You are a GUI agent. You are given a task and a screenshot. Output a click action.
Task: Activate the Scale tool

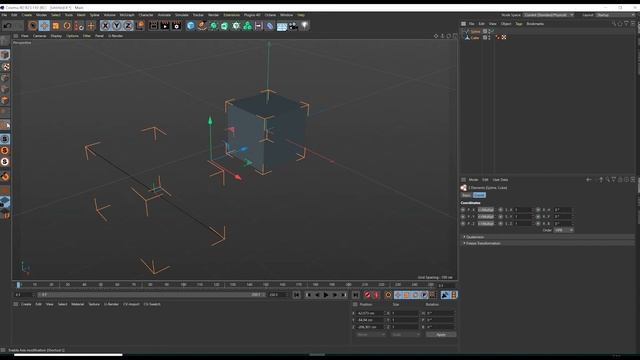tap(56, 26)
